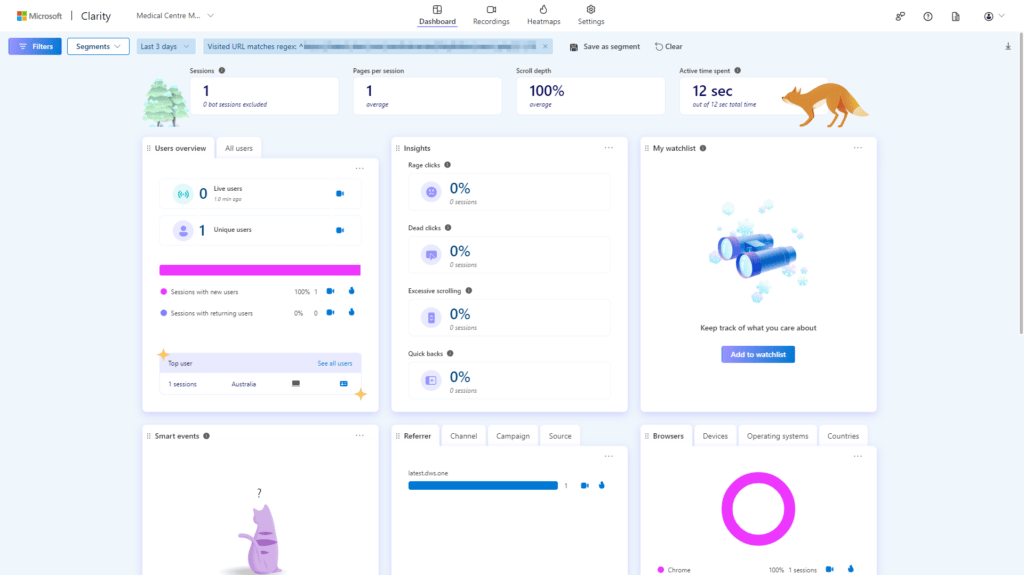Open Smart events options menu
This screenshot has height=575, width=1024.
(x=360, y=435)
